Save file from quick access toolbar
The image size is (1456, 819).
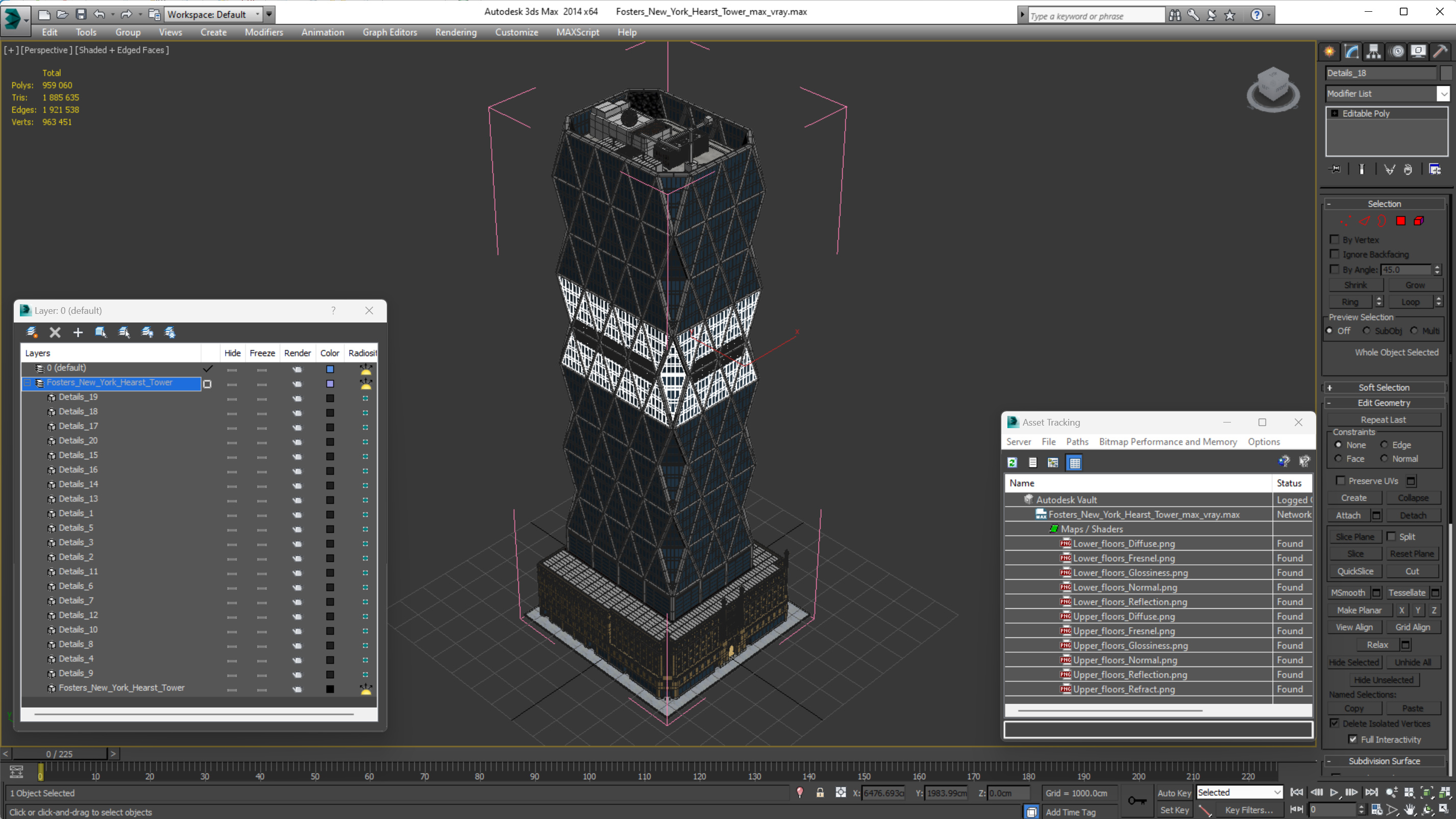pyautogui.click(x=81, y=14)
